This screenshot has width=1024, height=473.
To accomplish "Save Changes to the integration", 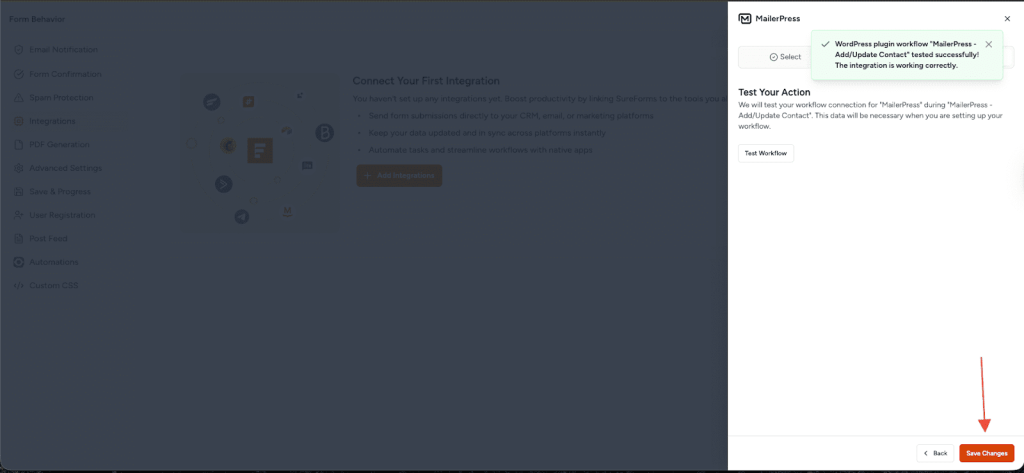I will [x=986, y=453].
